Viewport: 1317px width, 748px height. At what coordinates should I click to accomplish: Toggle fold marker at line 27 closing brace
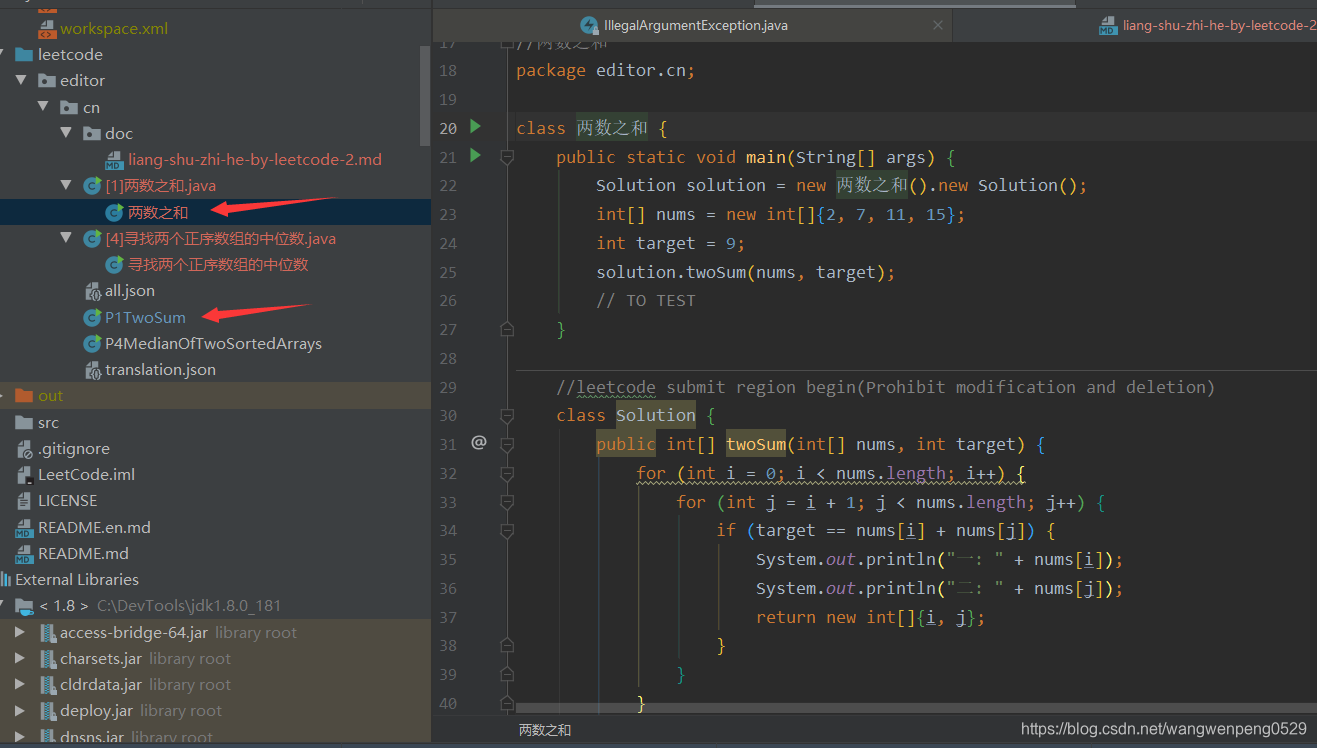tap(507, 329)
